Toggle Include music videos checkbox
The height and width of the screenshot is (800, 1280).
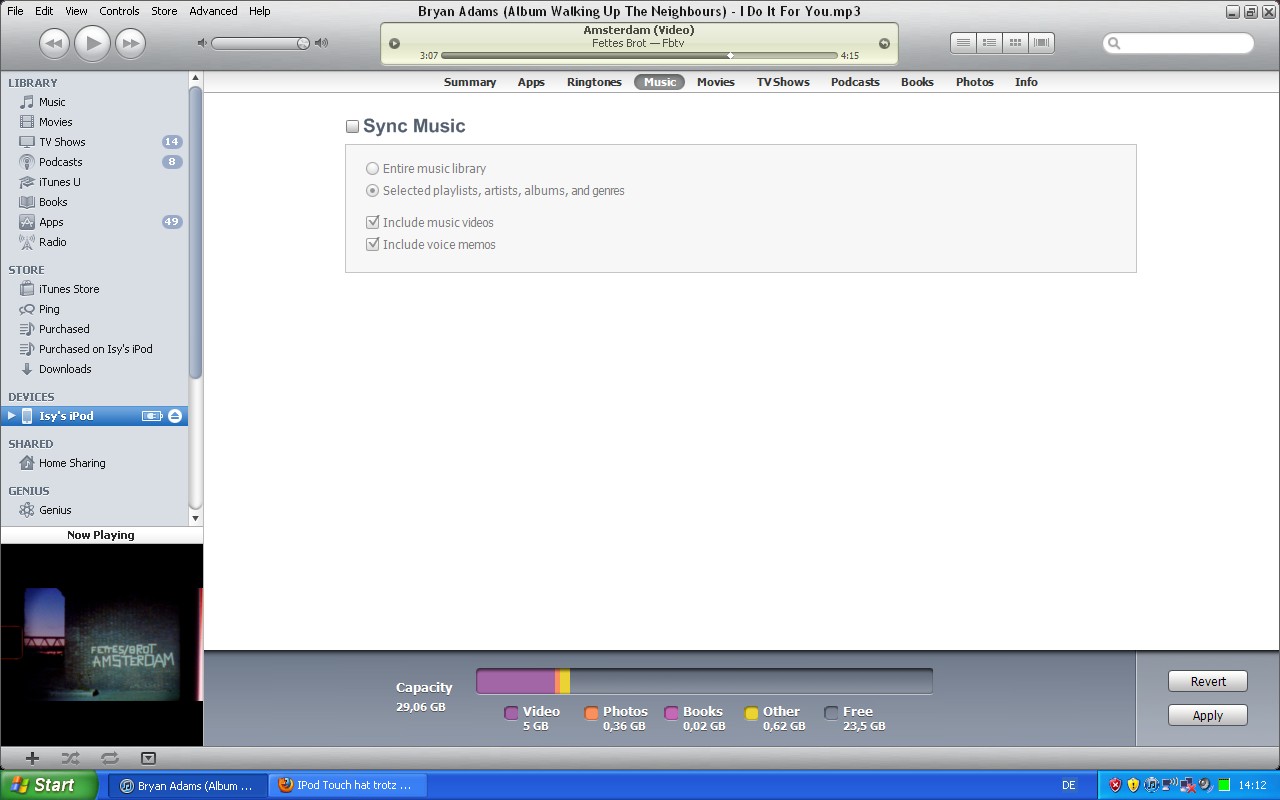372,222
